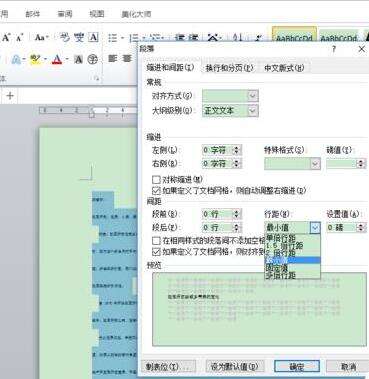The width and height of the screenshot is (369, 379).
Task: Click the Grow Font icon
Action: (6, 37)
